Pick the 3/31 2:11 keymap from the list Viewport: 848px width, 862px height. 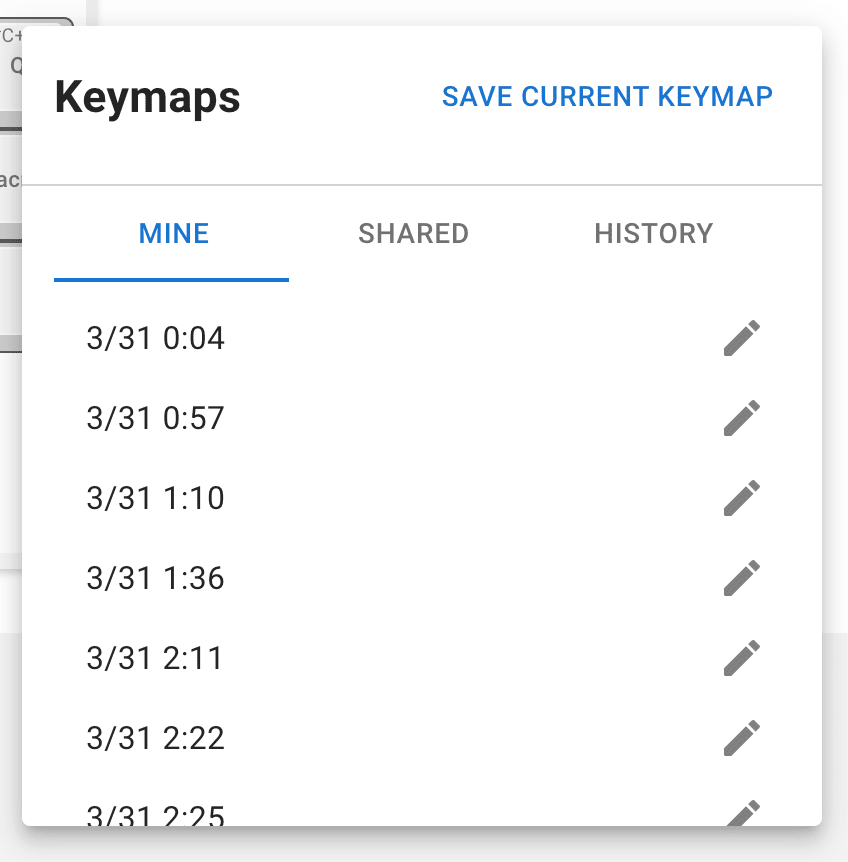pos(154,658)
